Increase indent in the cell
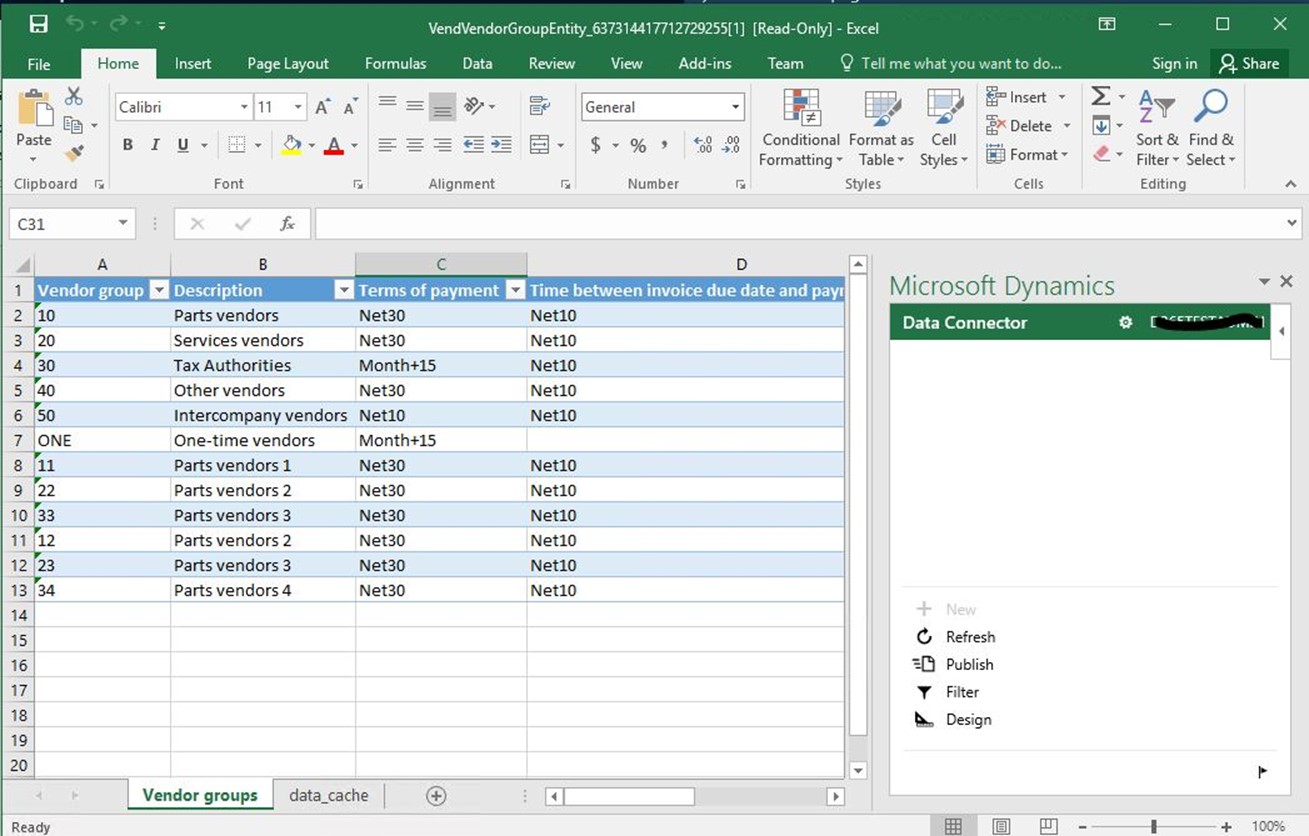This screenshot has width=1309, height=836. coord(502,145)
